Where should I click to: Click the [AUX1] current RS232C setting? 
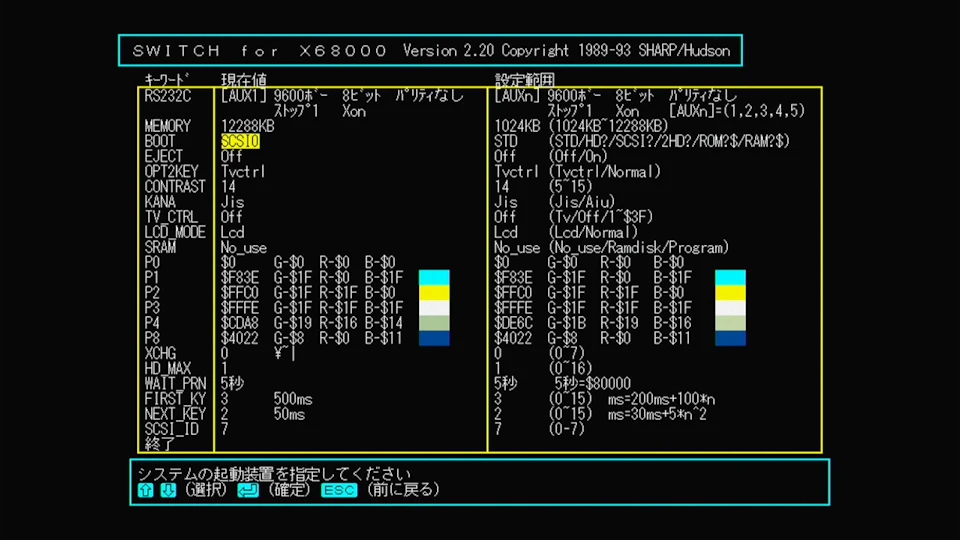pos(244,96)
